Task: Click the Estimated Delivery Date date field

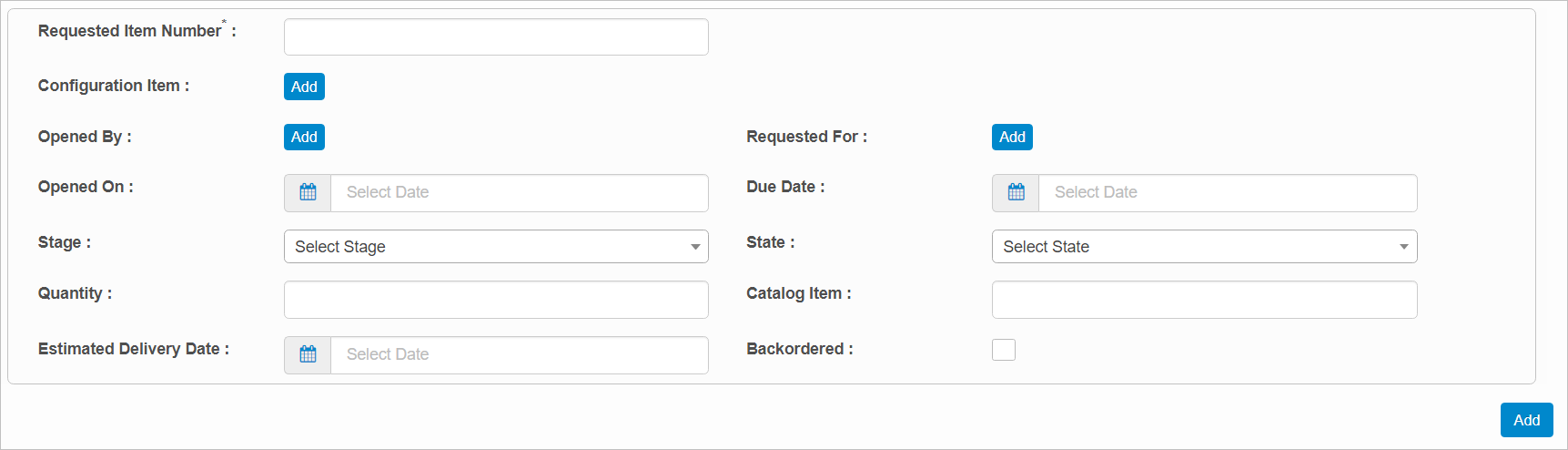Action: [x=520, y=354]
